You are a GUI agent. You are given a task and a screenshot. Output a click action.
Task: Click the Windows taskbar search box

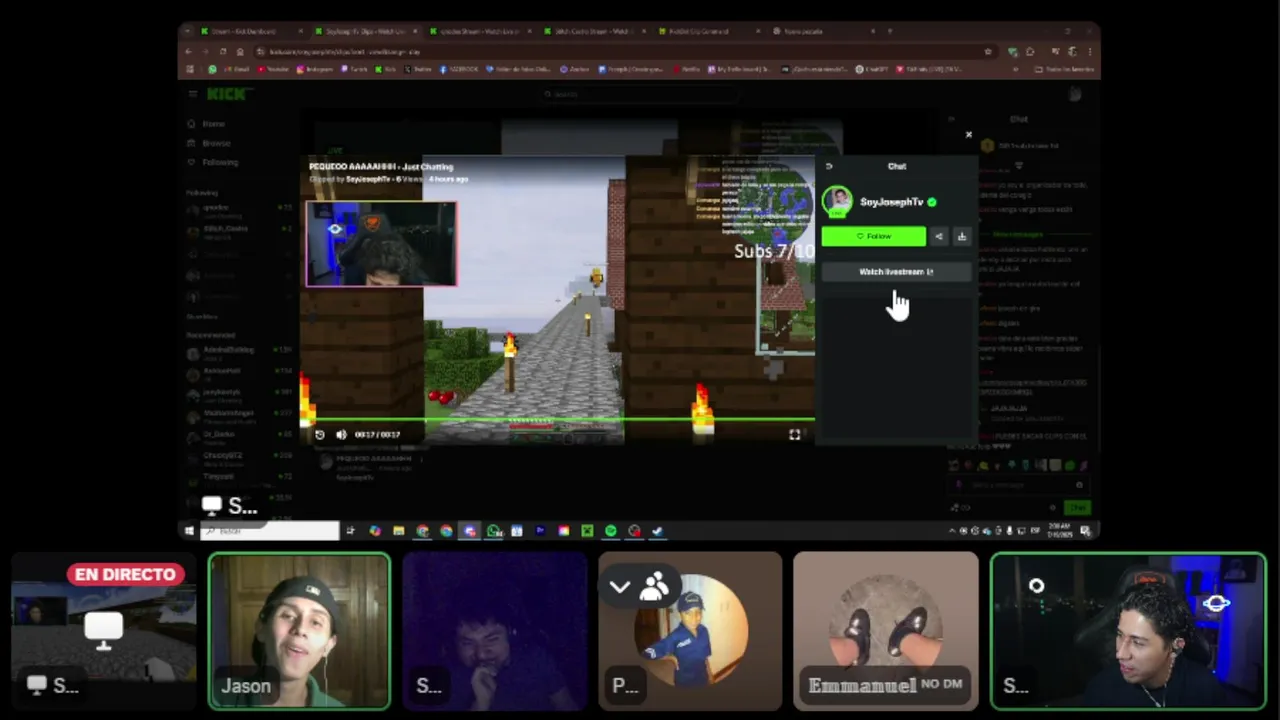click(270, 531)
